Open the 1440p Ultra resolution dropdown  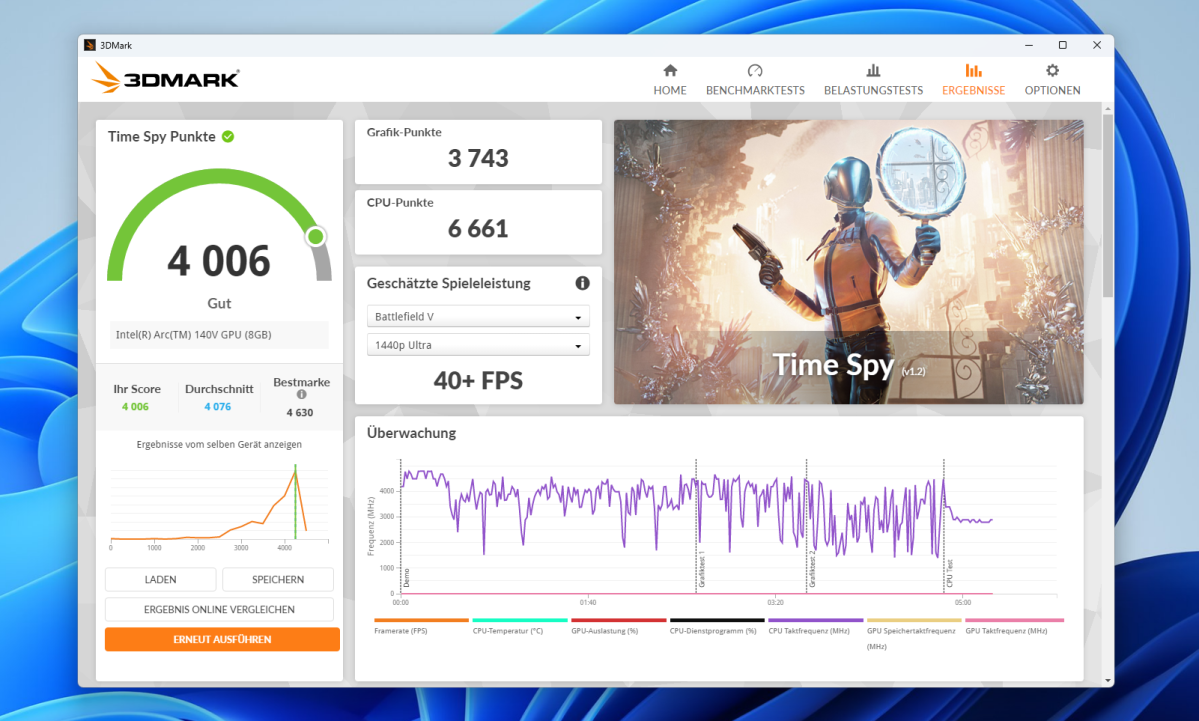click(x=478, y=345)
